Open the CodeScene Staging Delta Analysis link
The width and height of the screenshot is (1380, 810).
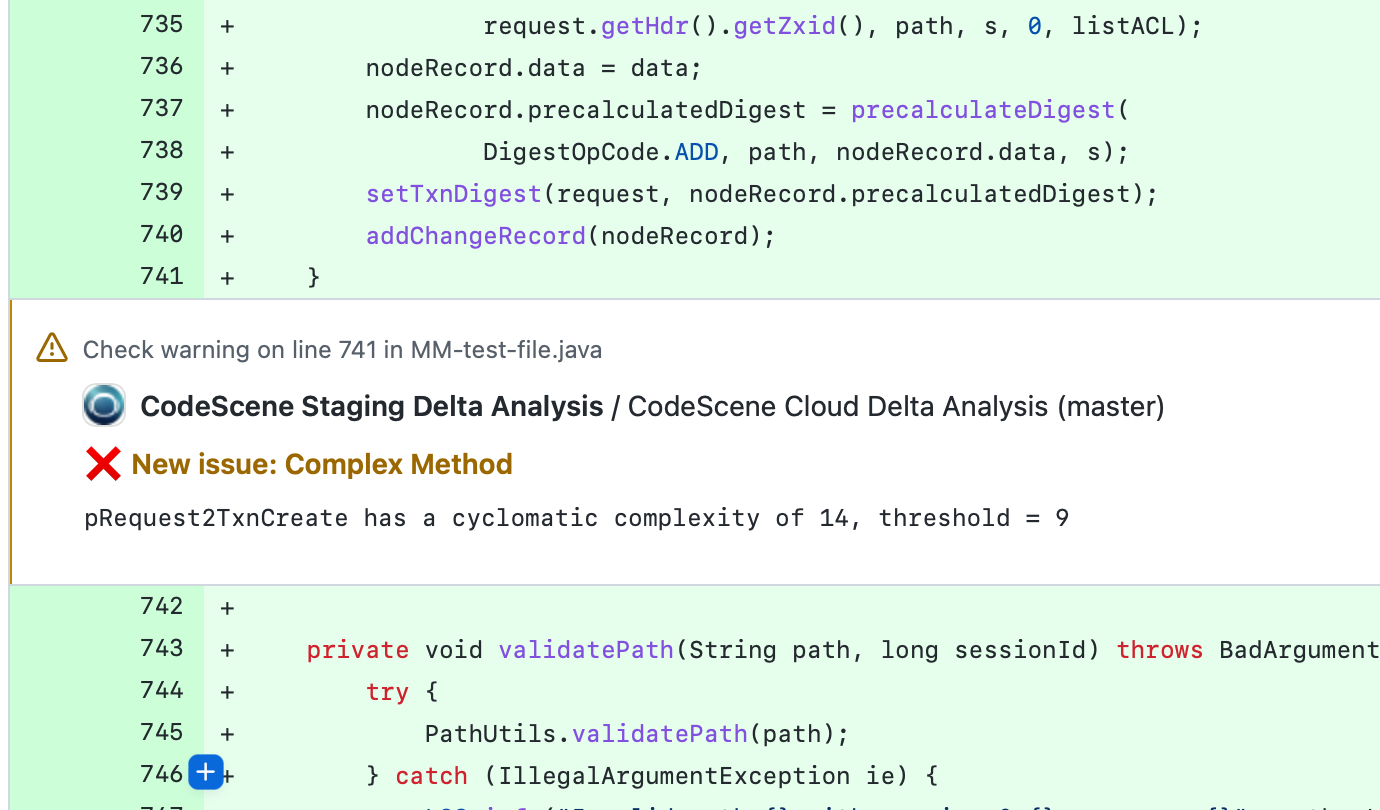point(371,407)
